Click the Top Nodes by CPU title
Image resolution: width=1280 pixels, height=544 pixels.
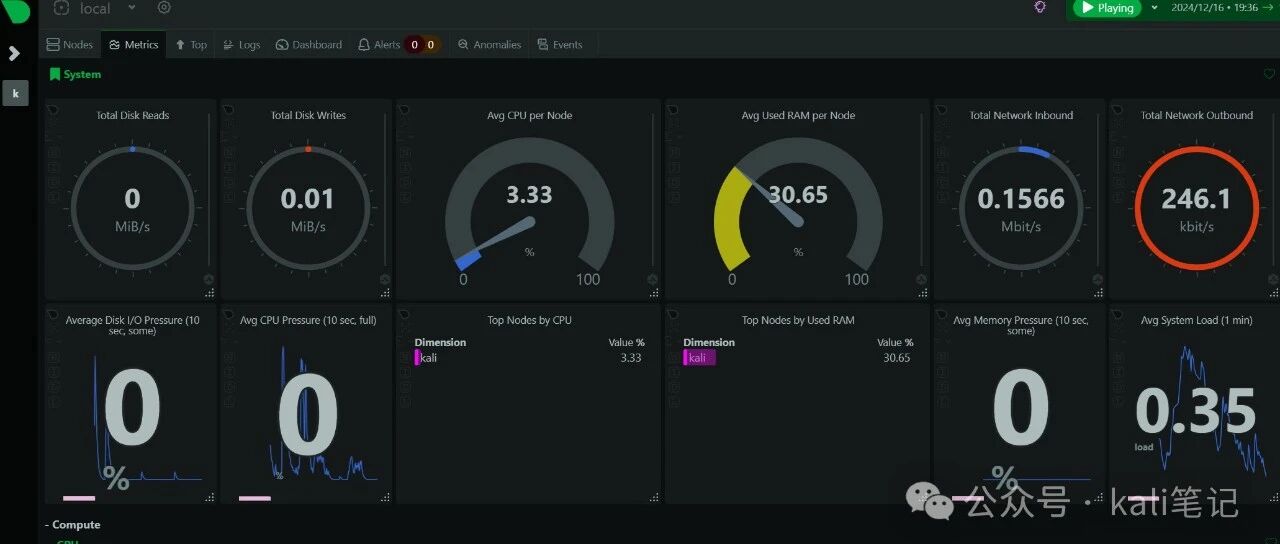click(x=529, y=321)
